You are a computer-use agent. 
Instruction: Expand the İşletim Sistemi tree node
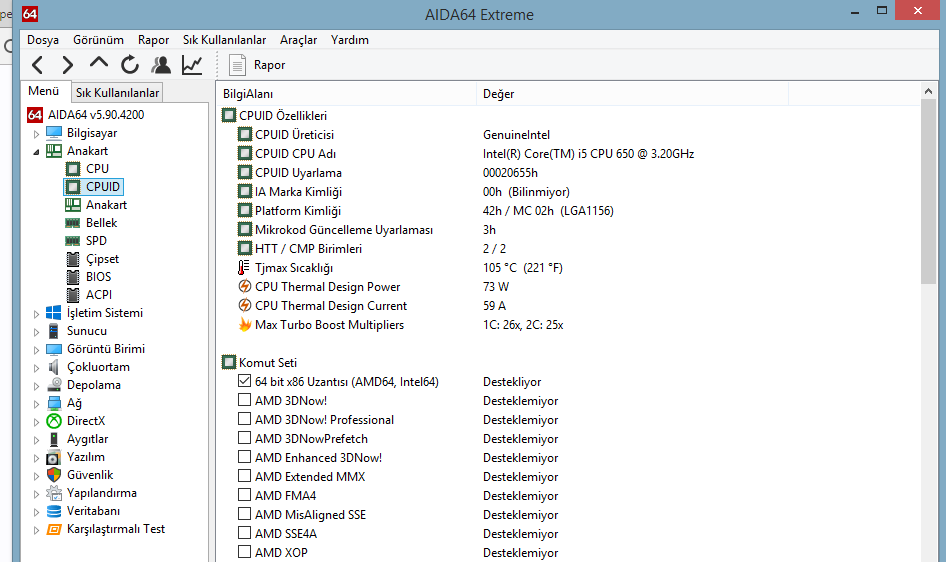pos(37,313)
